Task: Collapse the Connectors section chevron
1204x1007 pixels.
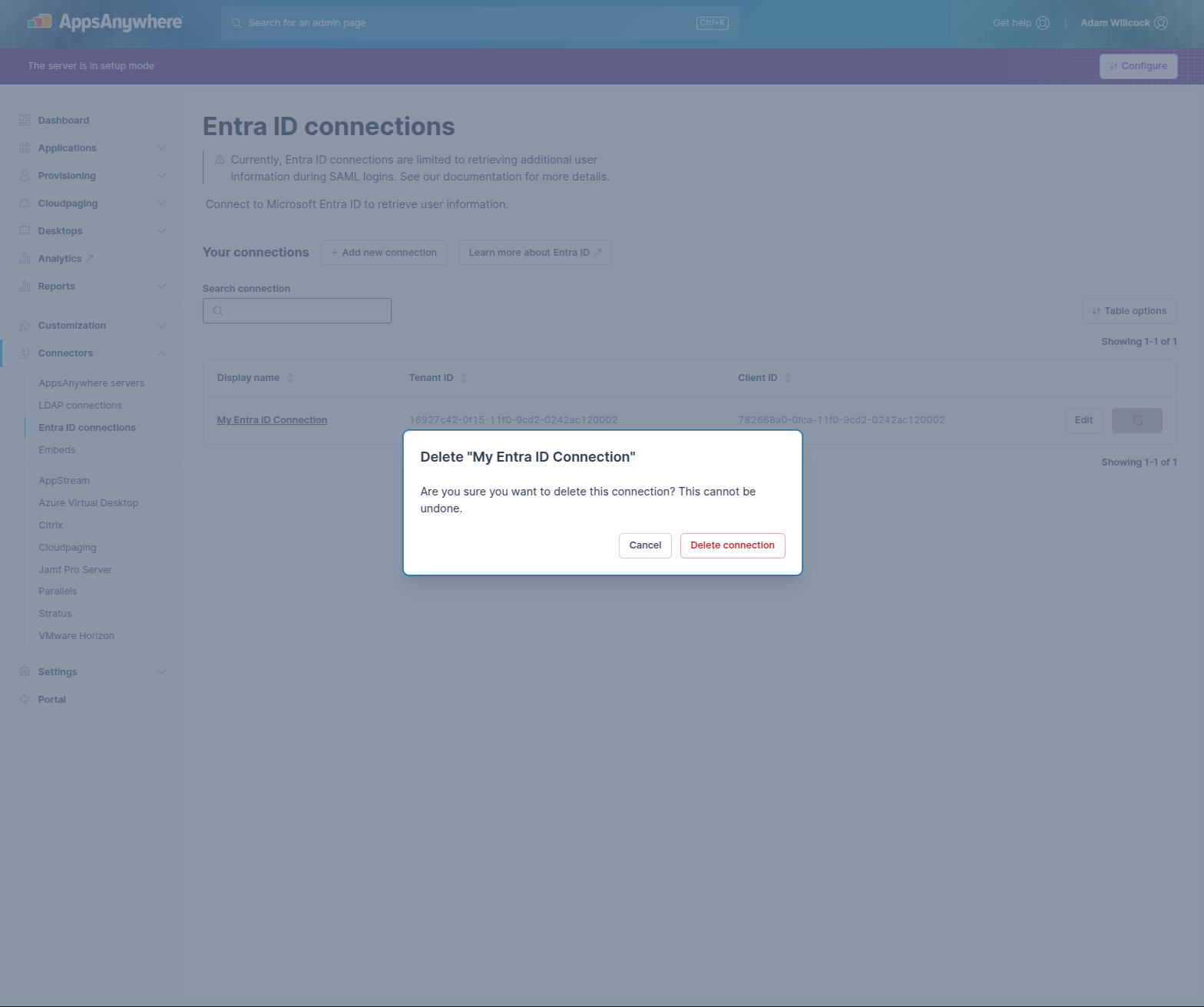Action: tap(161, 353)
